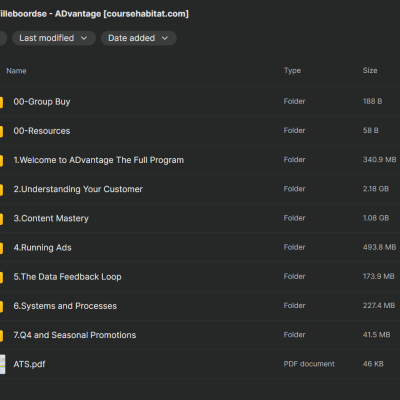
Task: Open the Date added filter dropdown
Action: pos(139,38)
